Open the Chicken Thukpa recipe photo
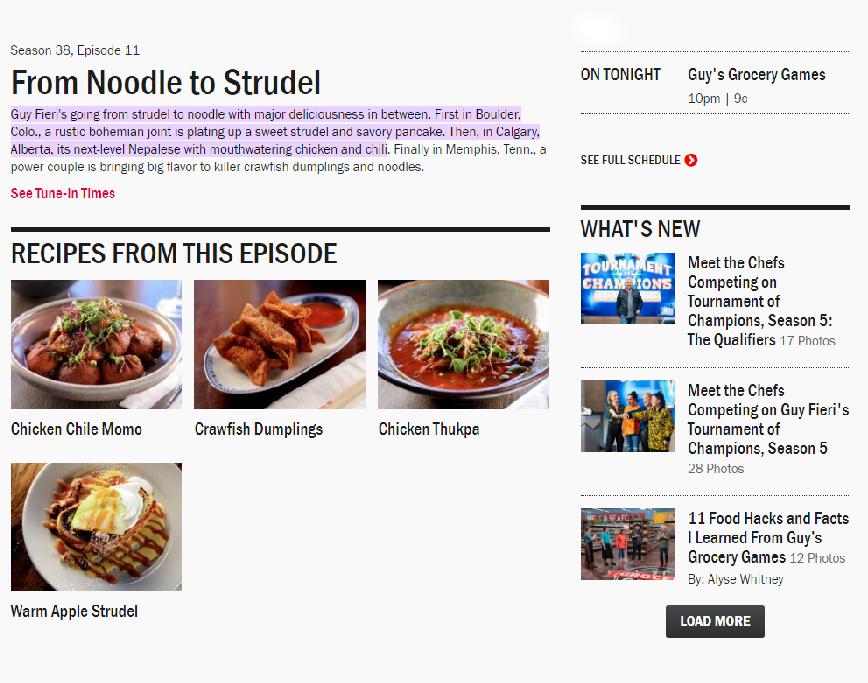Screen dimensions: 868x683 (x=463, y=344)
